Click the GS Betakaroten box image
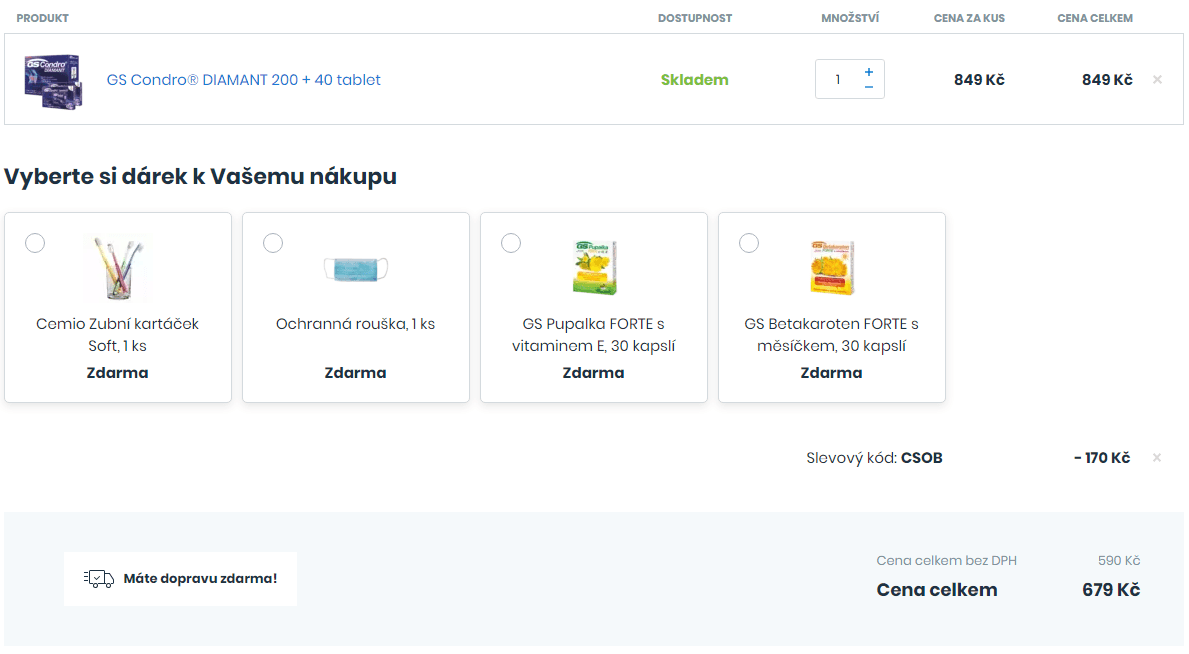This screenshot has width=1189, height=654. coord(832,267)
